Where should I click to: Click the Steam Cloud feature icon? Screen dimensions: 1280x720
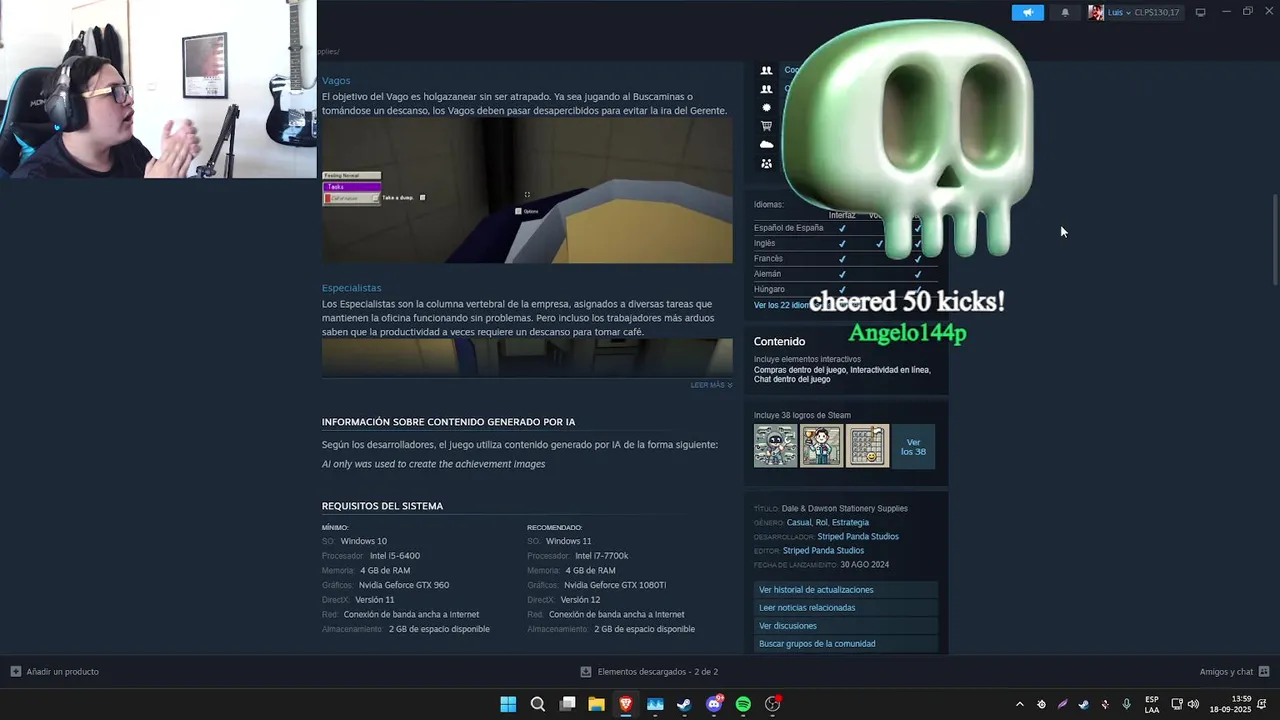point(766,145)
